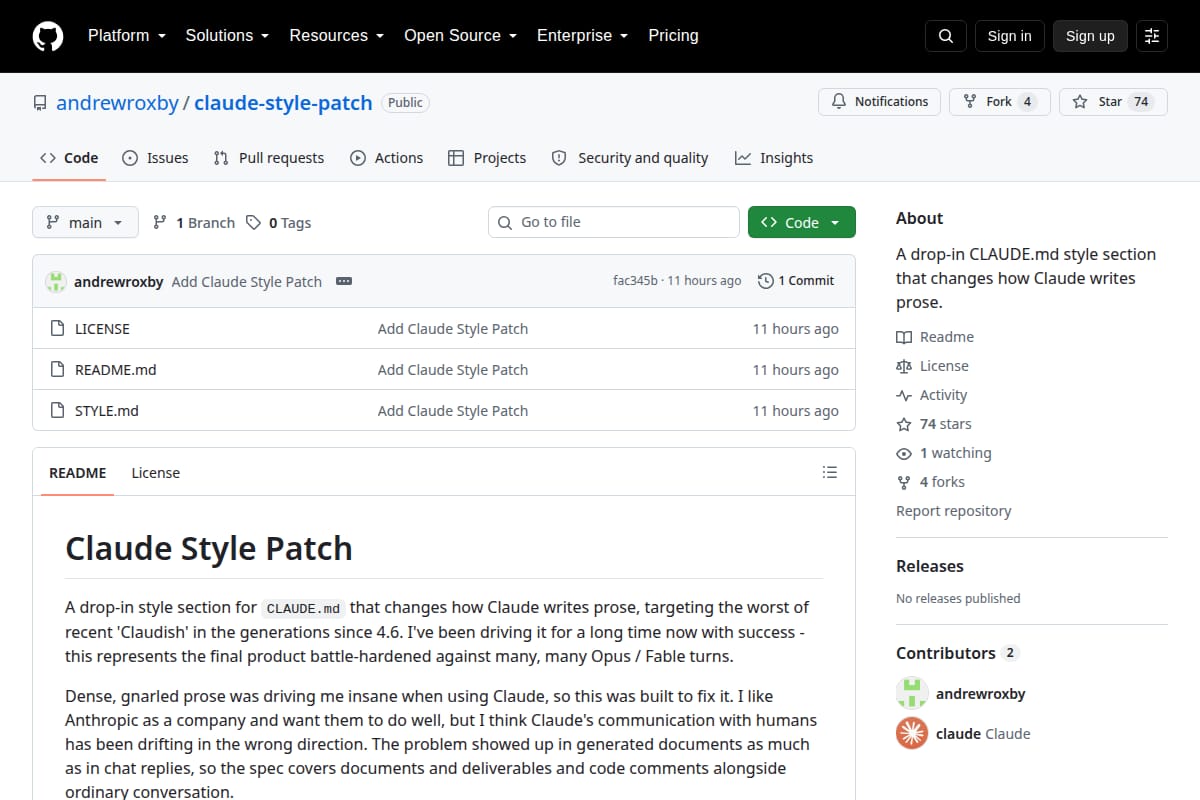Switch to the Actions tab
Image resolution: width=1200 pixels, height=800 pixels.
[387, 158]
